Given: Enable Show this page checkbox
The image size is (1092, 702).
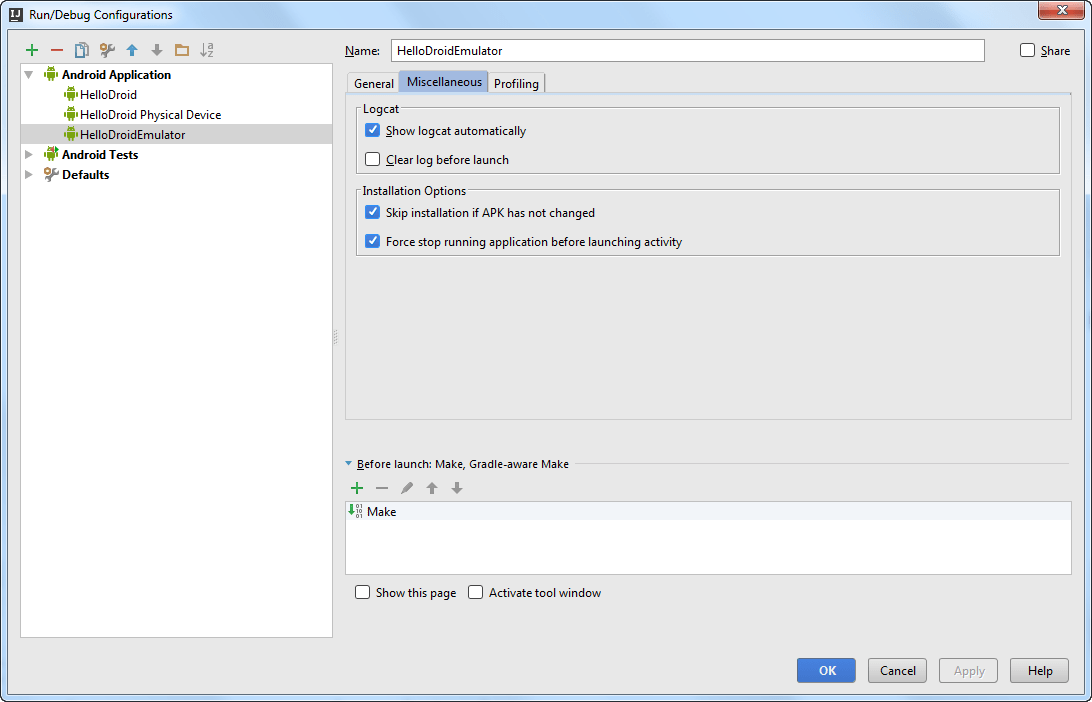Looking at the screenshot, I should click(362, 593).
